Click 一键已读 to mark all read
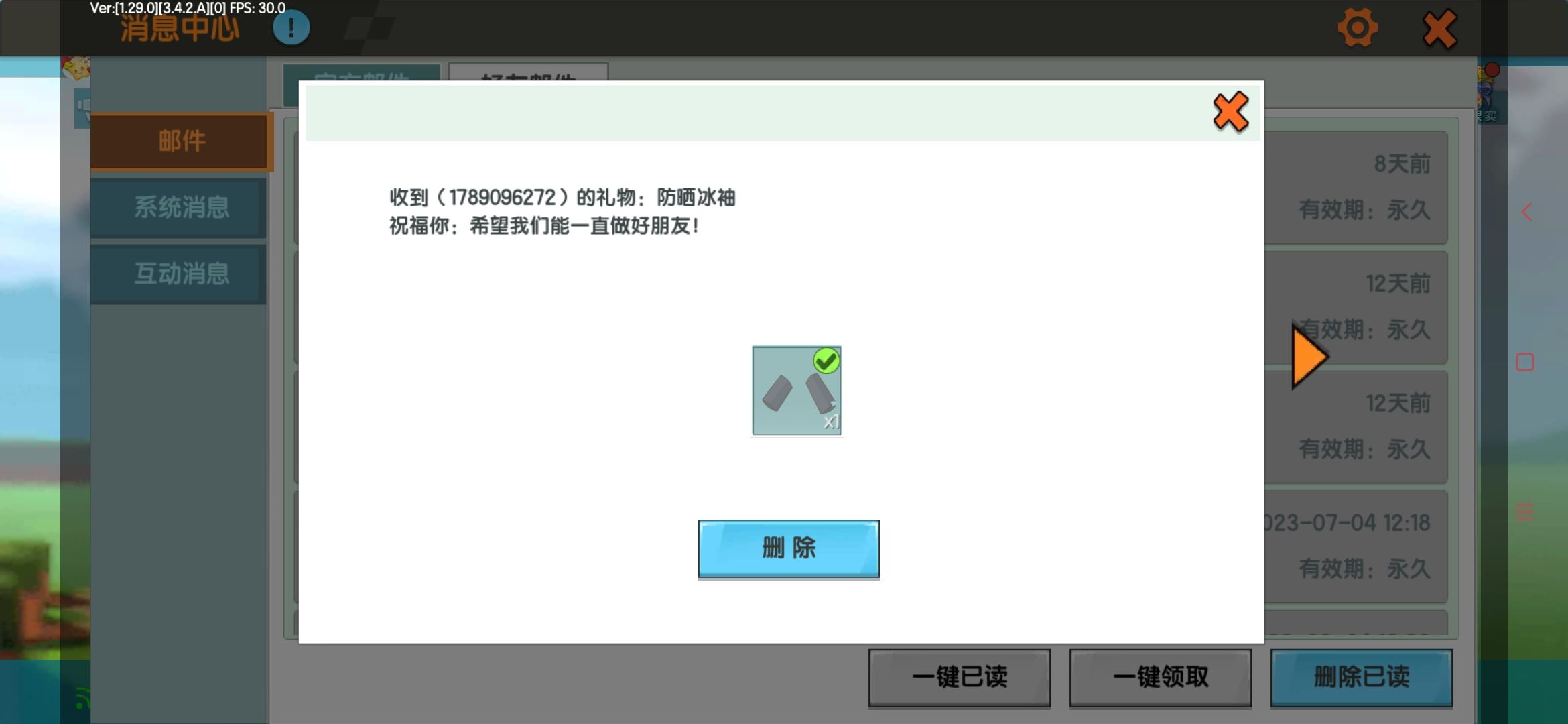Screen dimensions: 1568x724 coord(960,677)
